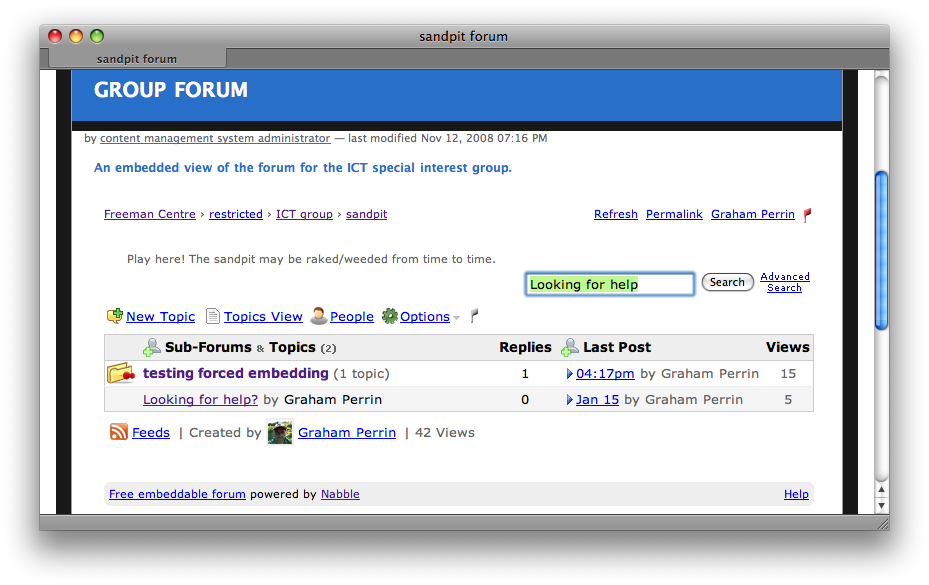
Task: Click the red flag next to Graham Perrin
Action: 807,214
